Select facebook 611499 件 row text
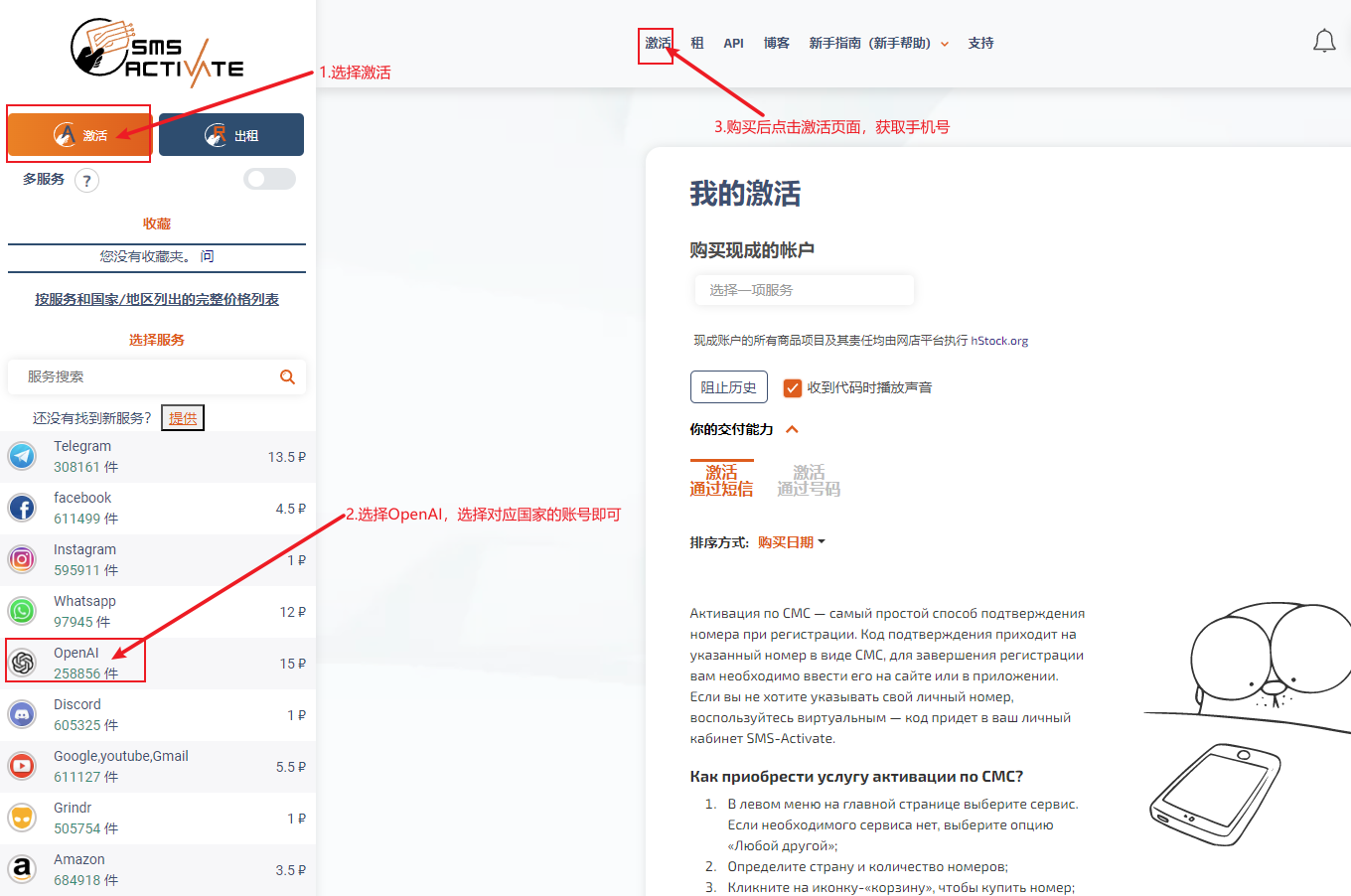Viewport: 1351px width, 896px height. point(85,509)
